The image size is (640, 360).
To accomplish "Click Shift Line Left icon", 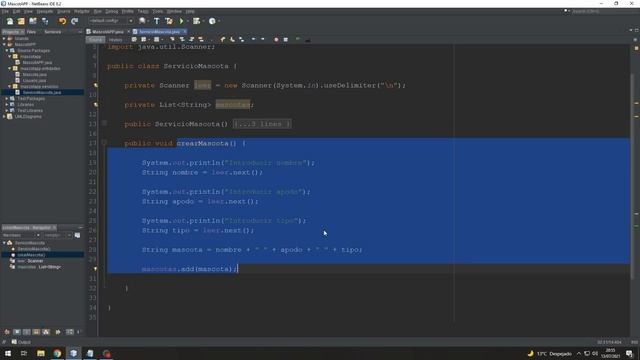I will [253, 40].
